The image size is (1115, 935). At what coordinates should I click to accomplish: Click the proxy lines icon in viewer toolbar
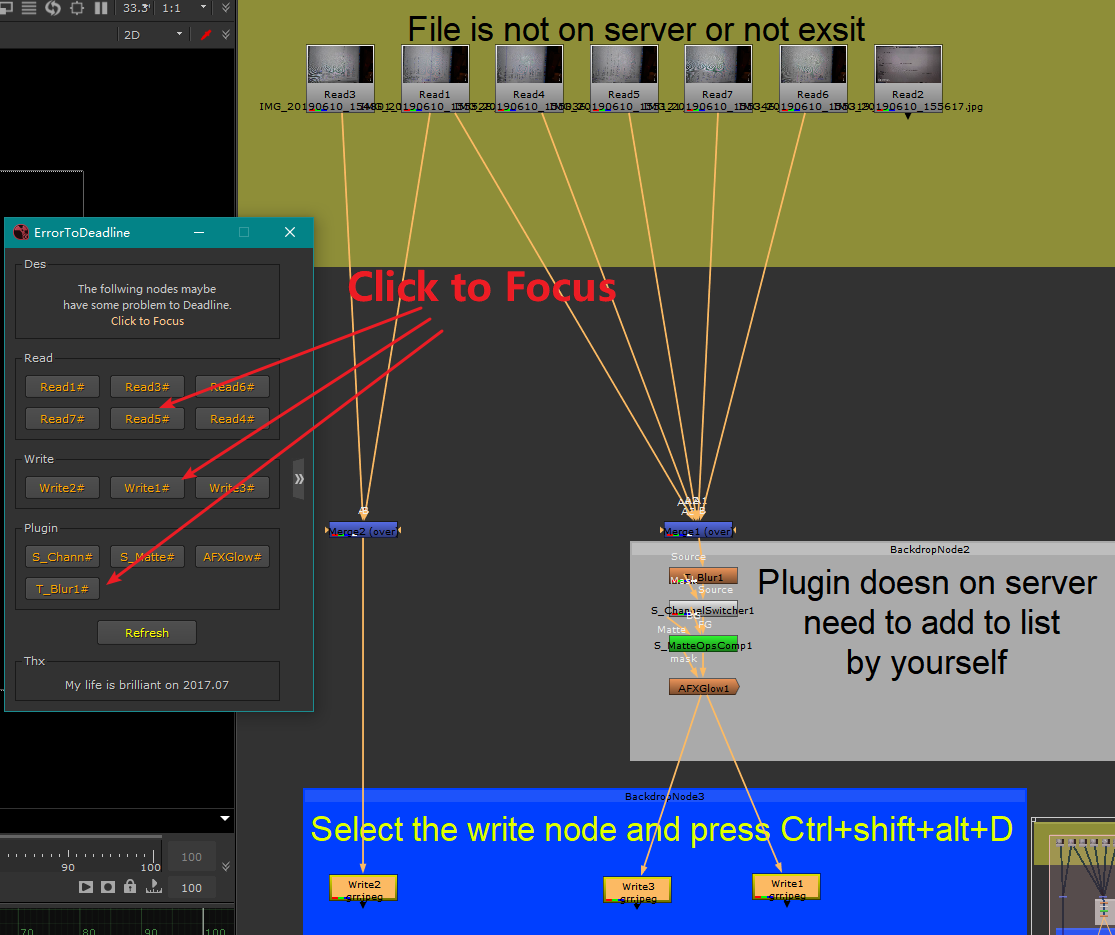pos(28,8)
